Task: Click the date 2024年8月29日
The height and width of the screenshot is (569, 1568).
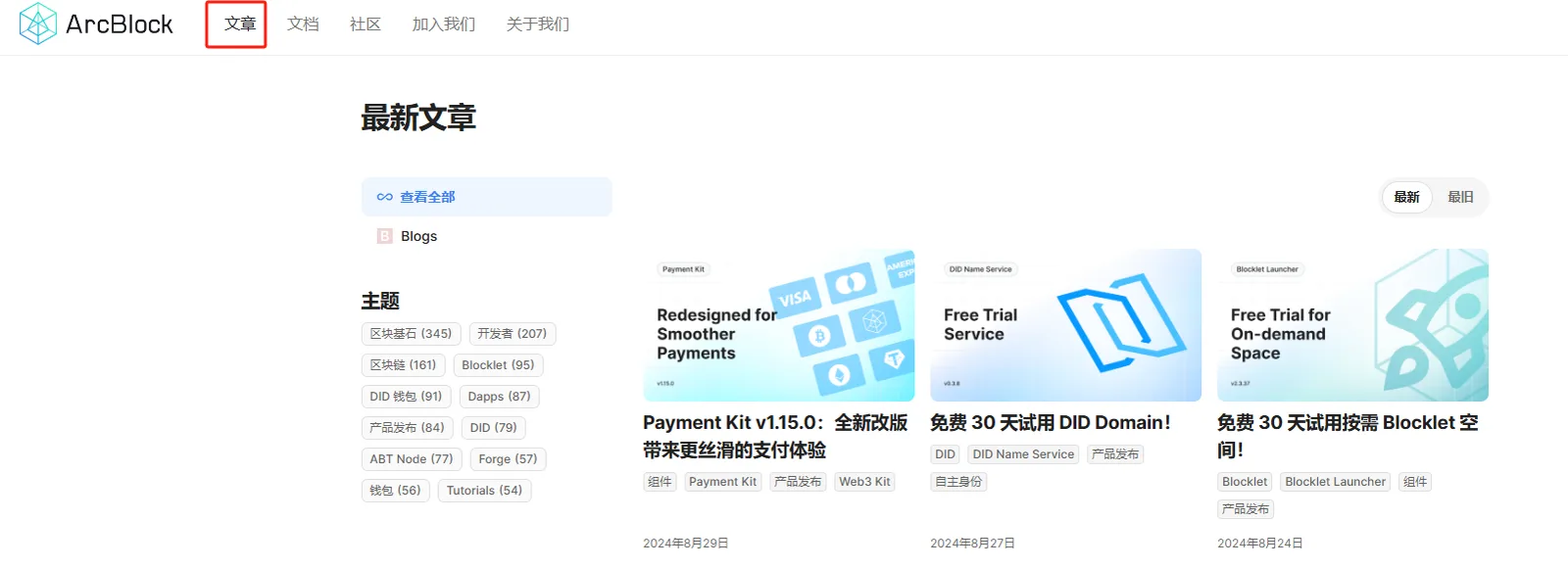Action: [x=686, y=543]
